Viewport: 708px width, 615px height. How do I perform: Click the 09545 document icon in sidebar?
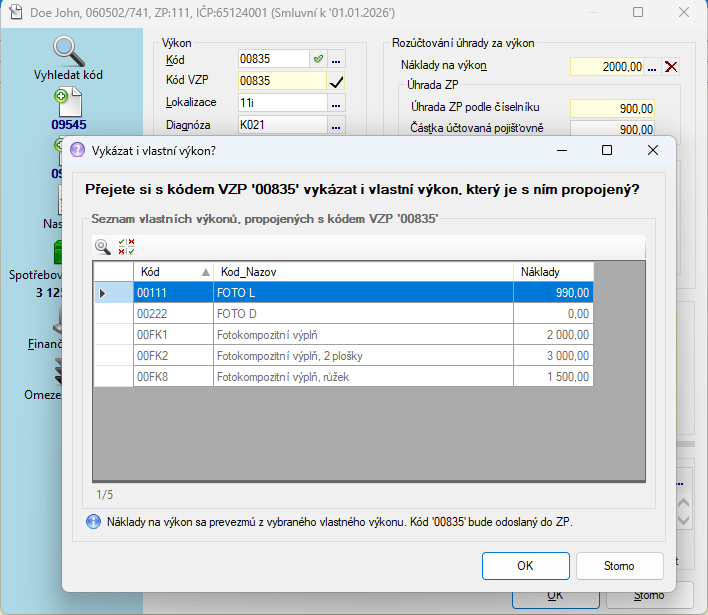click(x=69, y=102)
